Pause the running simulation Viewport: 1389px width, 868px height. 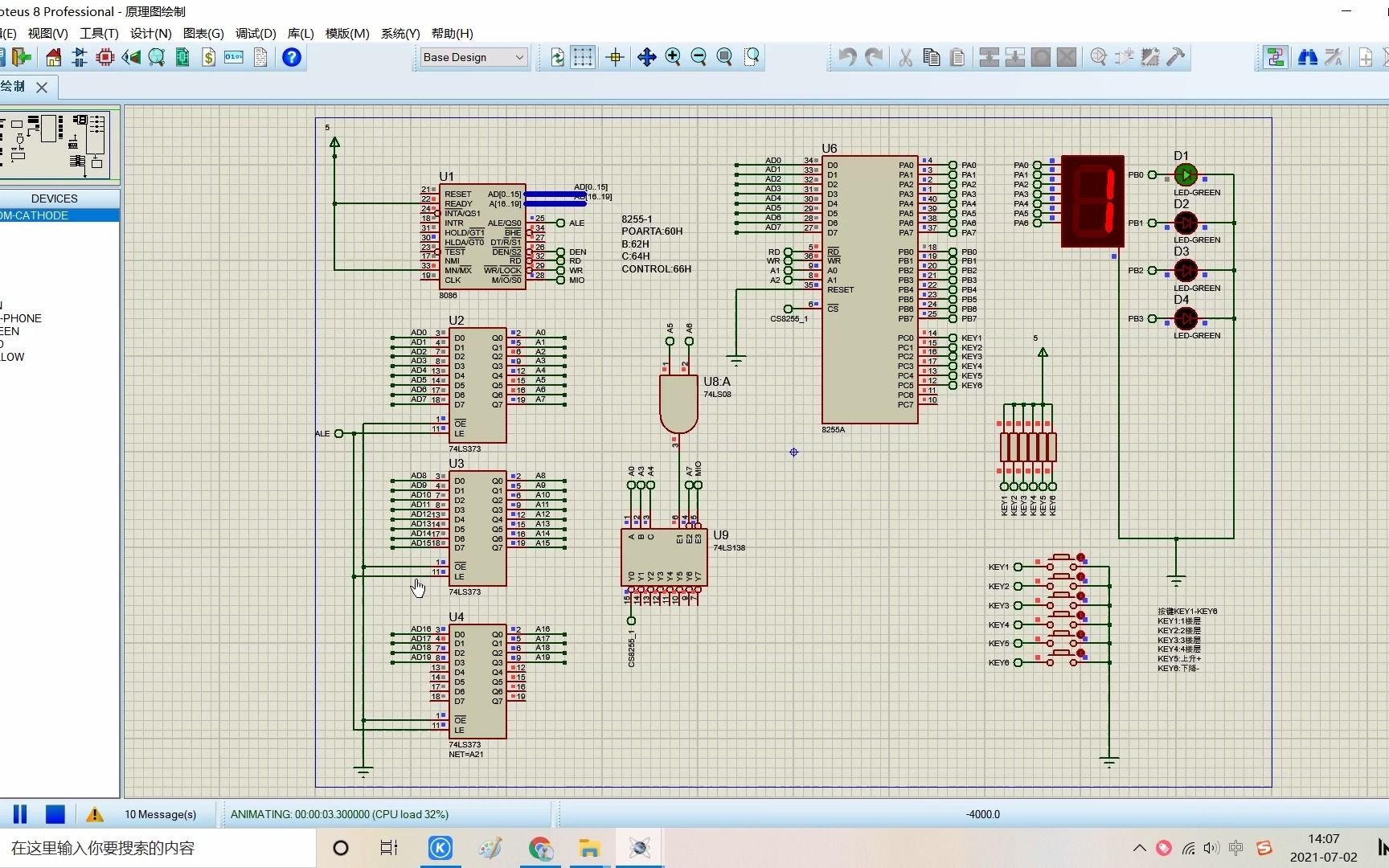[20, 814]
